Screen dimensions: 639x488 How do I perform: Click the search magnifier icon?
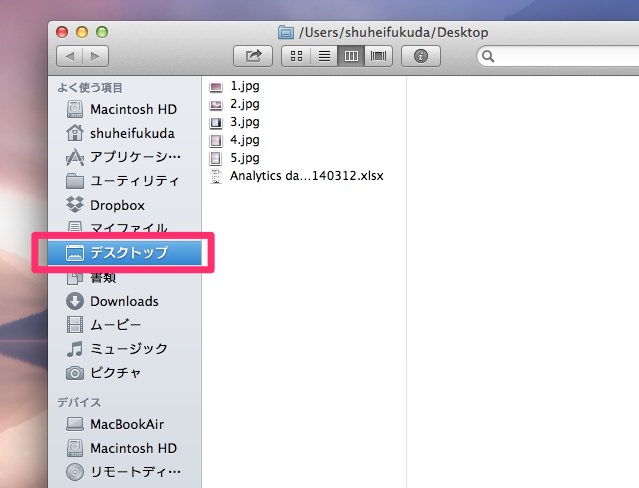pos(488,56)
